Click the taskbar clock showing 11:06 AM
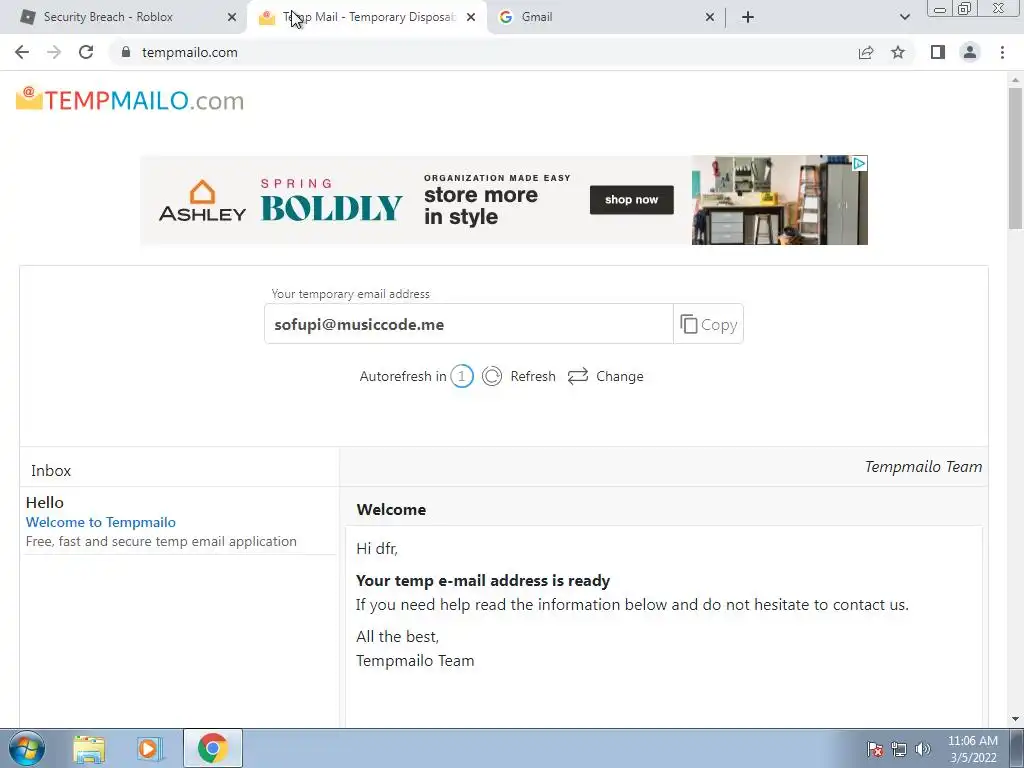Image resolution: width=1024 pixels, height=768 pixels. (973, 749)
